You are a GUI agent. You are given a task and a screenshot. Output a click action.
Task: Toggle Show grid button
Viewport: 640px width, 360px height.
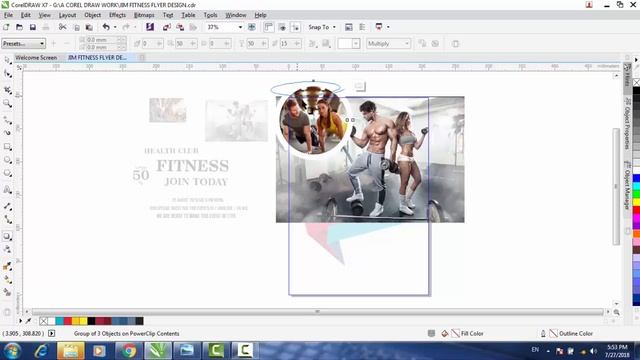pos(282,27)
